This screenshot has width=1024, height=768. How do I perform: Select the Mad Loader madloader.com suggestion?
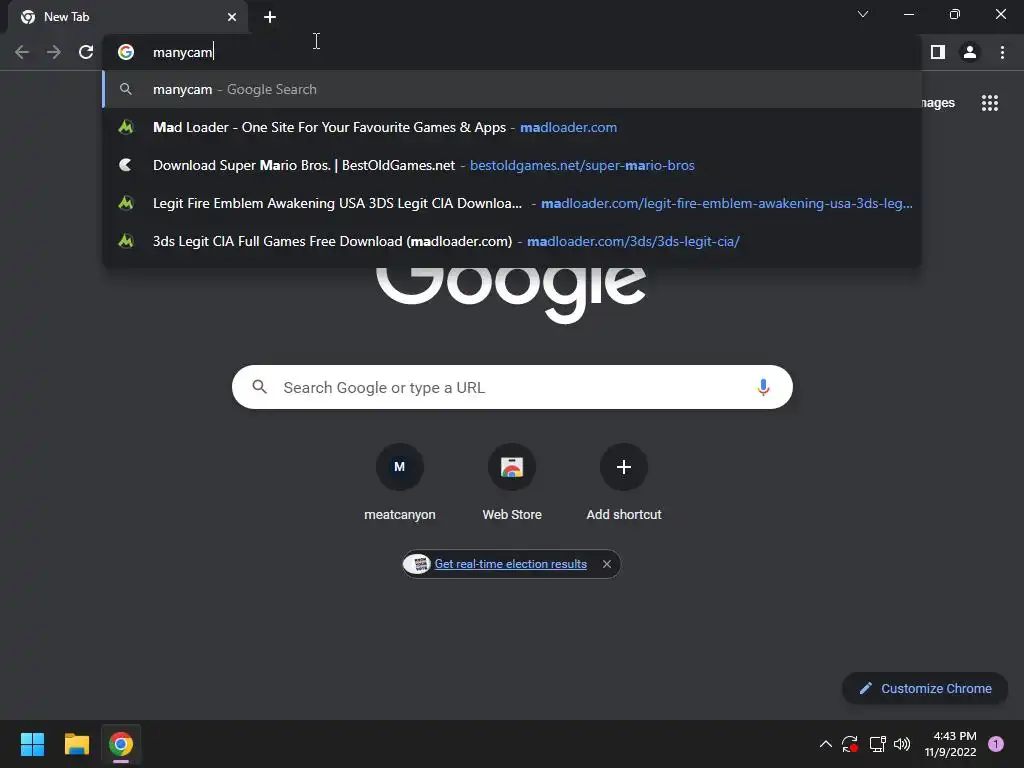(x=512, y=127)
